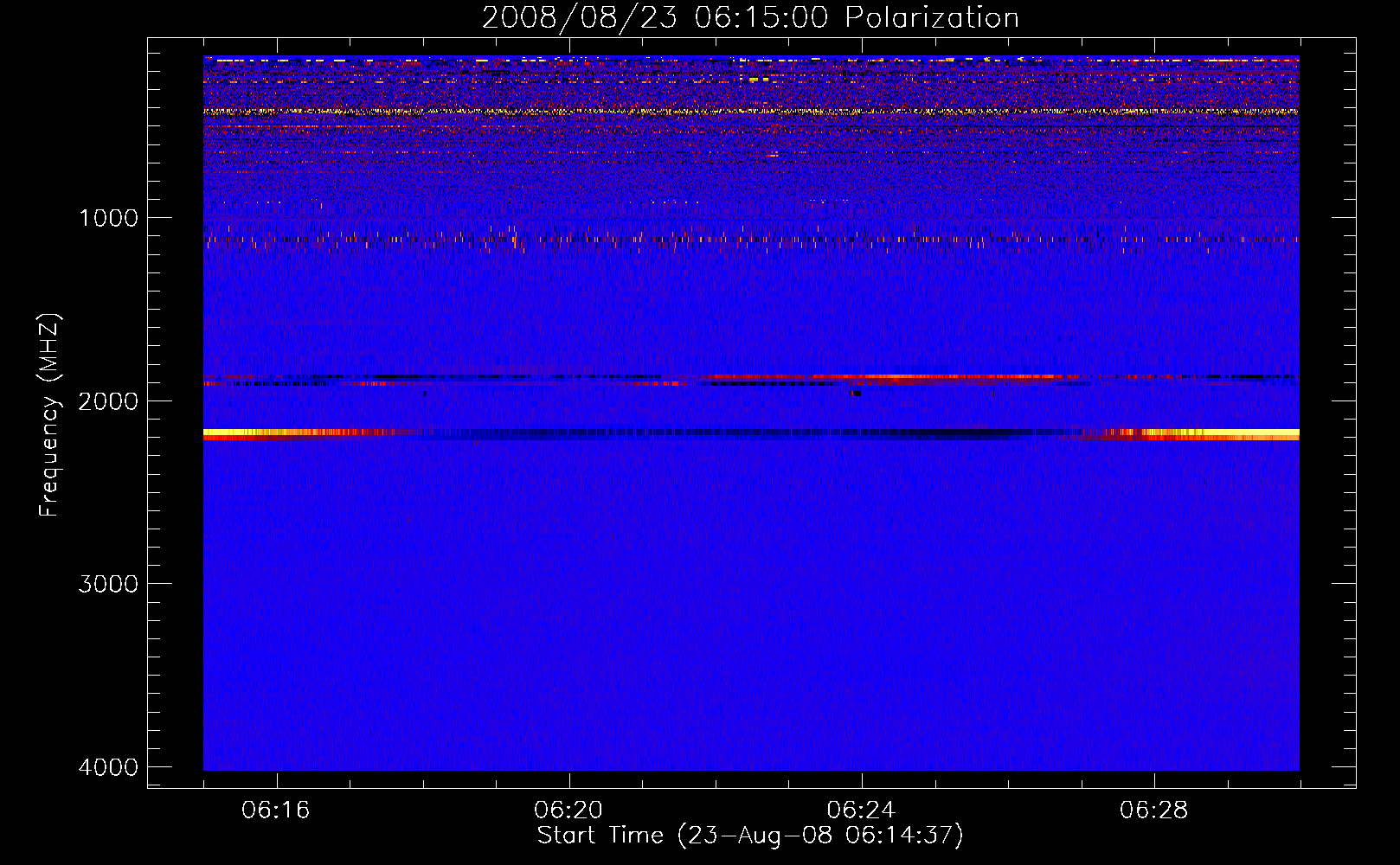Click the 06:20 time tick label

point(568,811)
